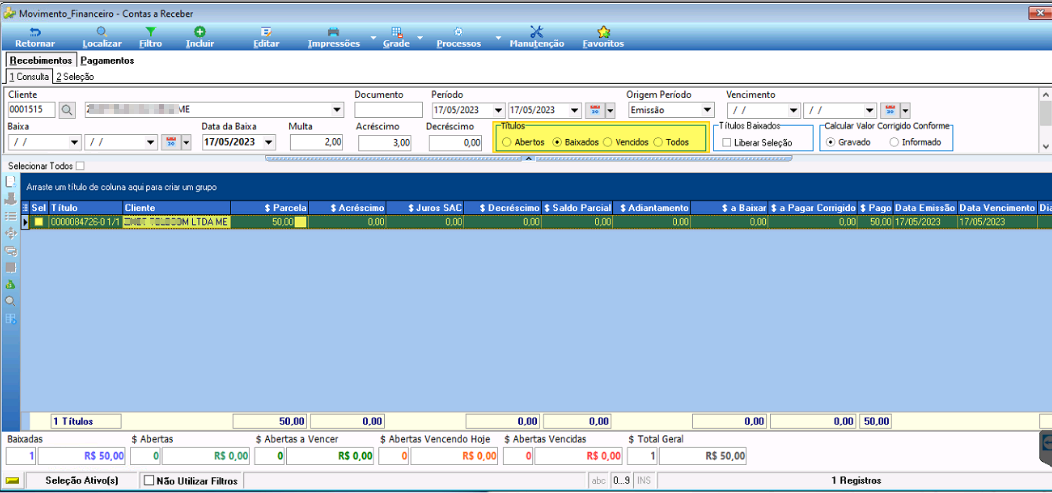Click the Data Emissão column header
The image size is (1052, 493).
[x=925, y=208]
